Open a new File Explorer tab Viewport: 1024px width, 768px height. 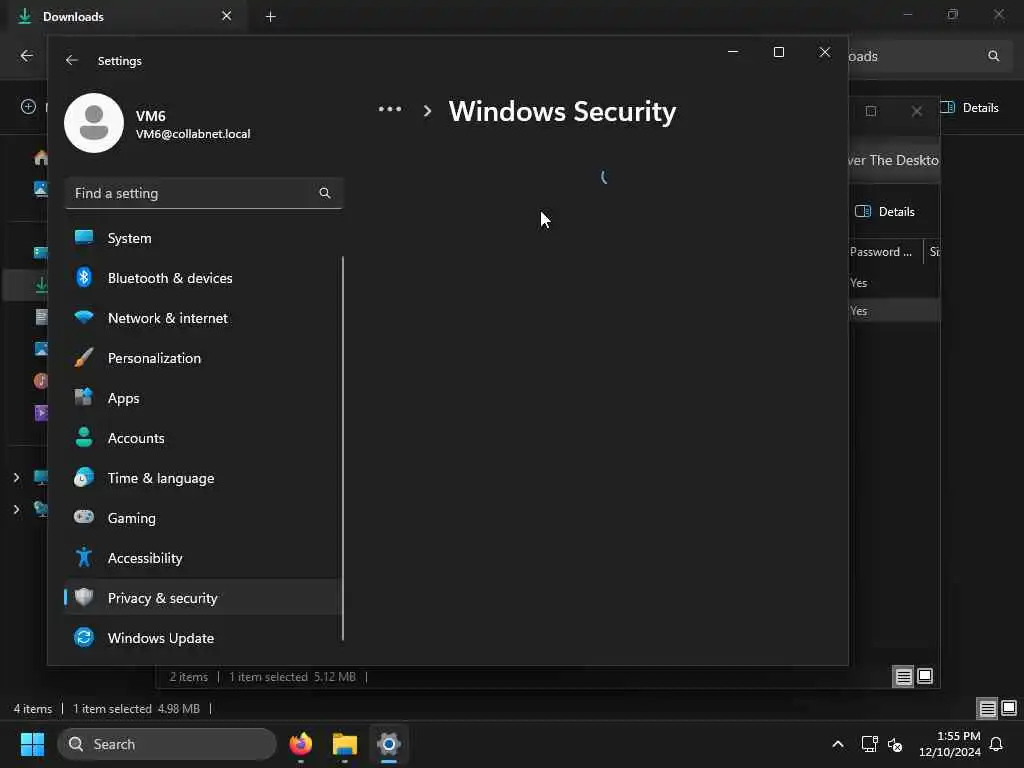coord(270,17)
